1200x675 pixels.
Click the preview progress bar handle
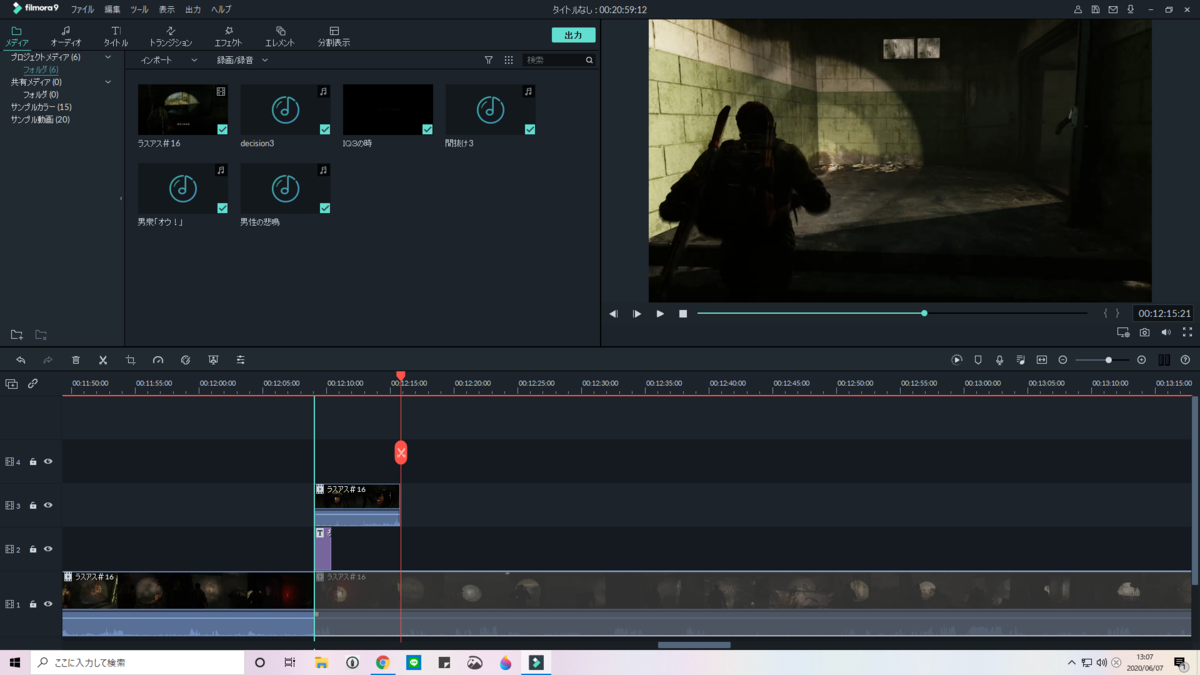pos(924,313)
